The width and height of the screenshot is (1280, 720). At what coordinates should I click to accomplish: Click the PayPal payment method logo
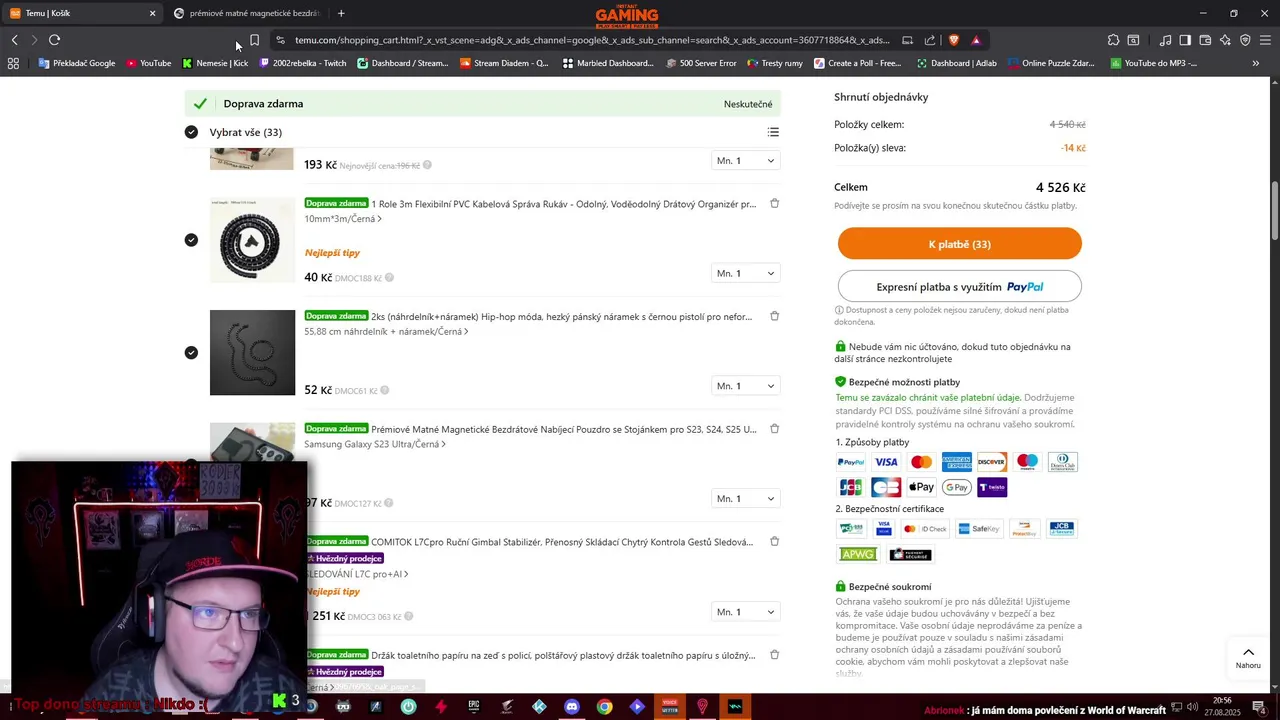[x=850, y=462]
